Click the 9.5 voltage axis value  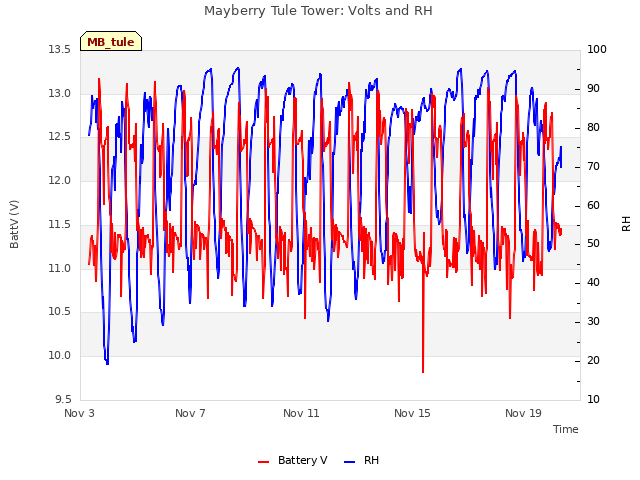(63, 399)
